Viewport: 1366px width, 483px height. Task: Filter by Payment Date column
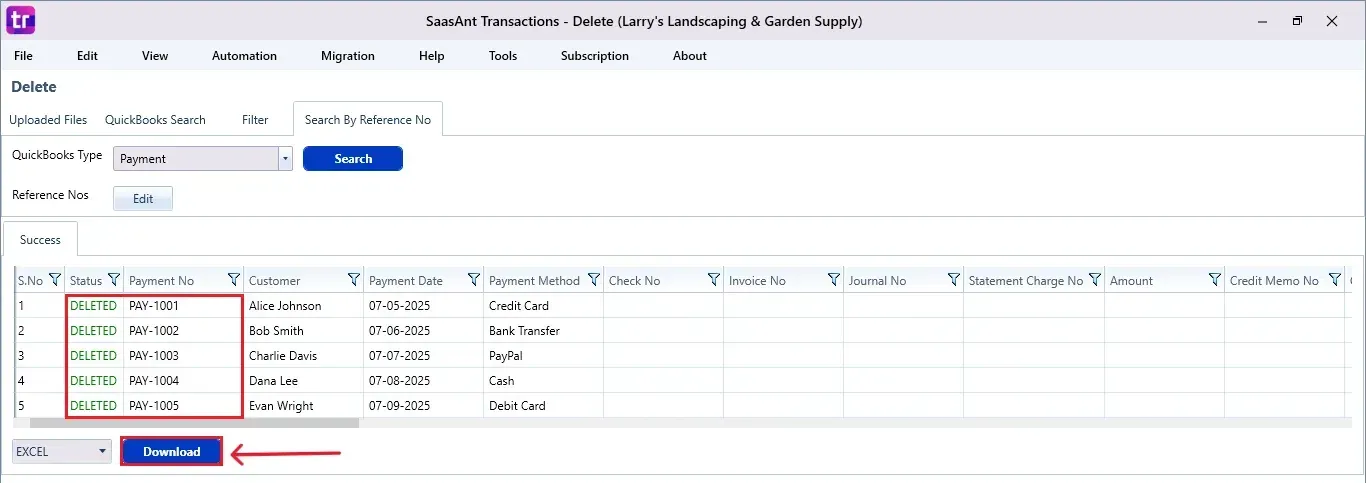(474, 280)
